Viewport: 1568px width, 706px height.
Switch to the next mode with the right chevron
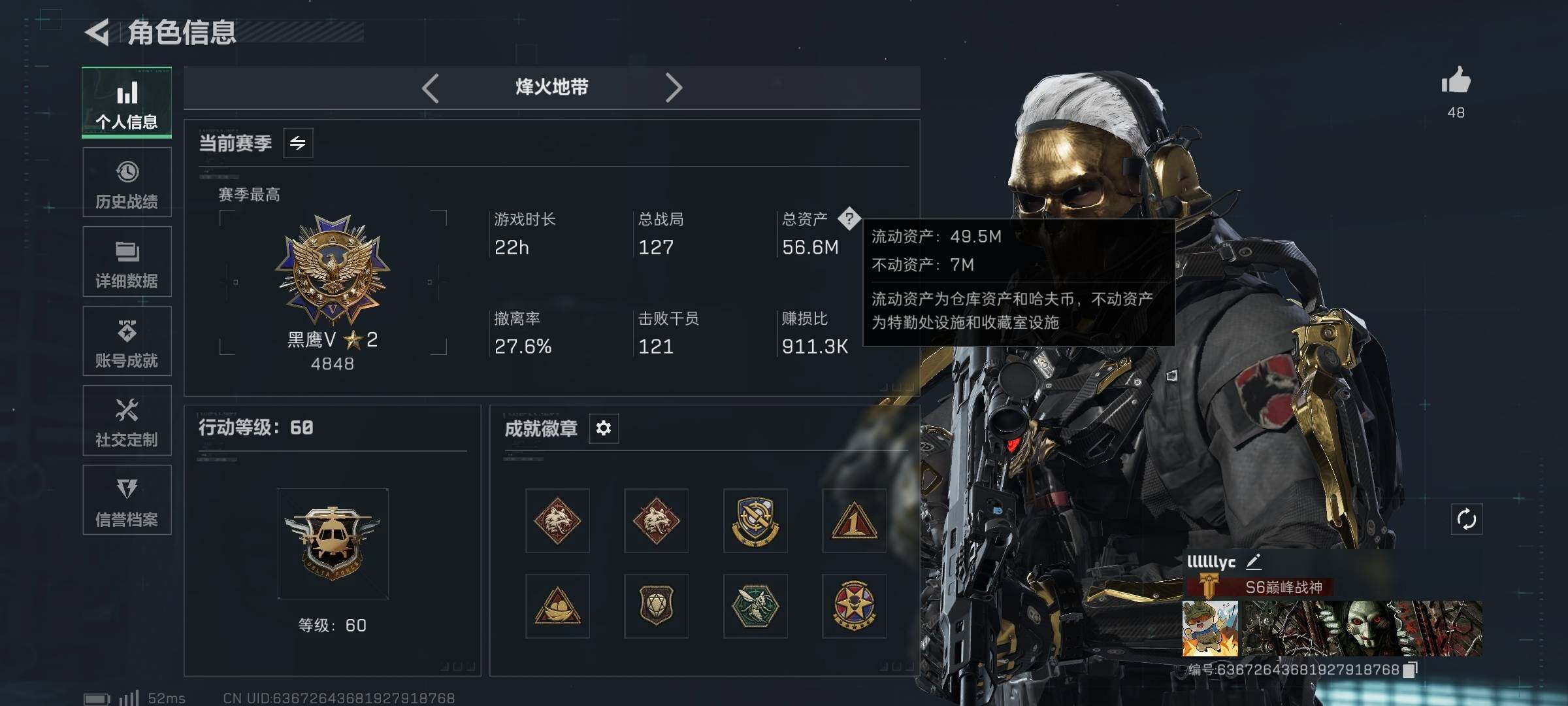pyautogui.click(x=674, y=88)
